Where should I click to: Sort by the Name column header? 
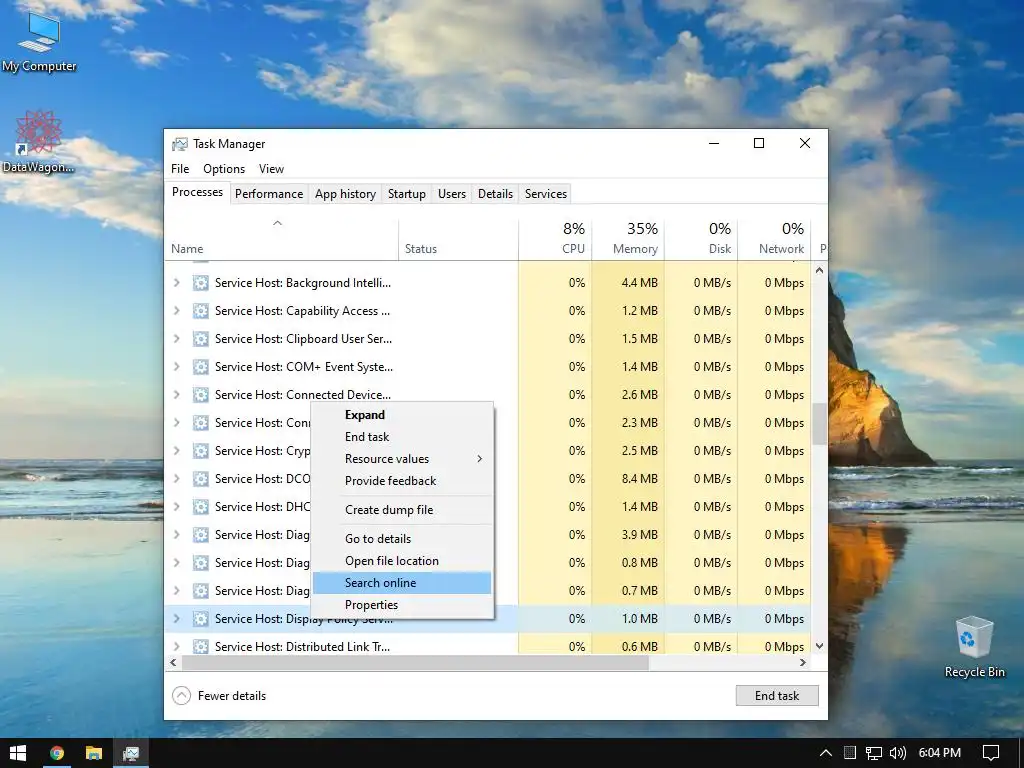(x=281, y=238)
